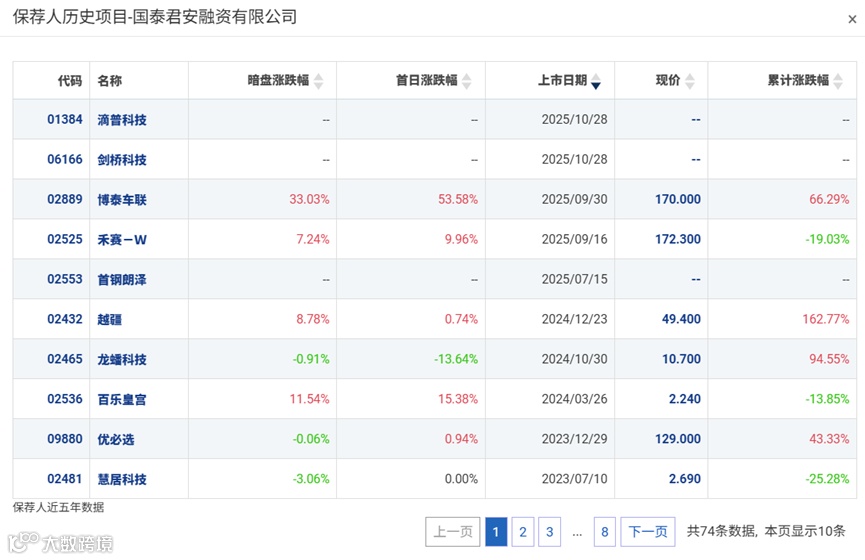Open stock code 02553

65,279
